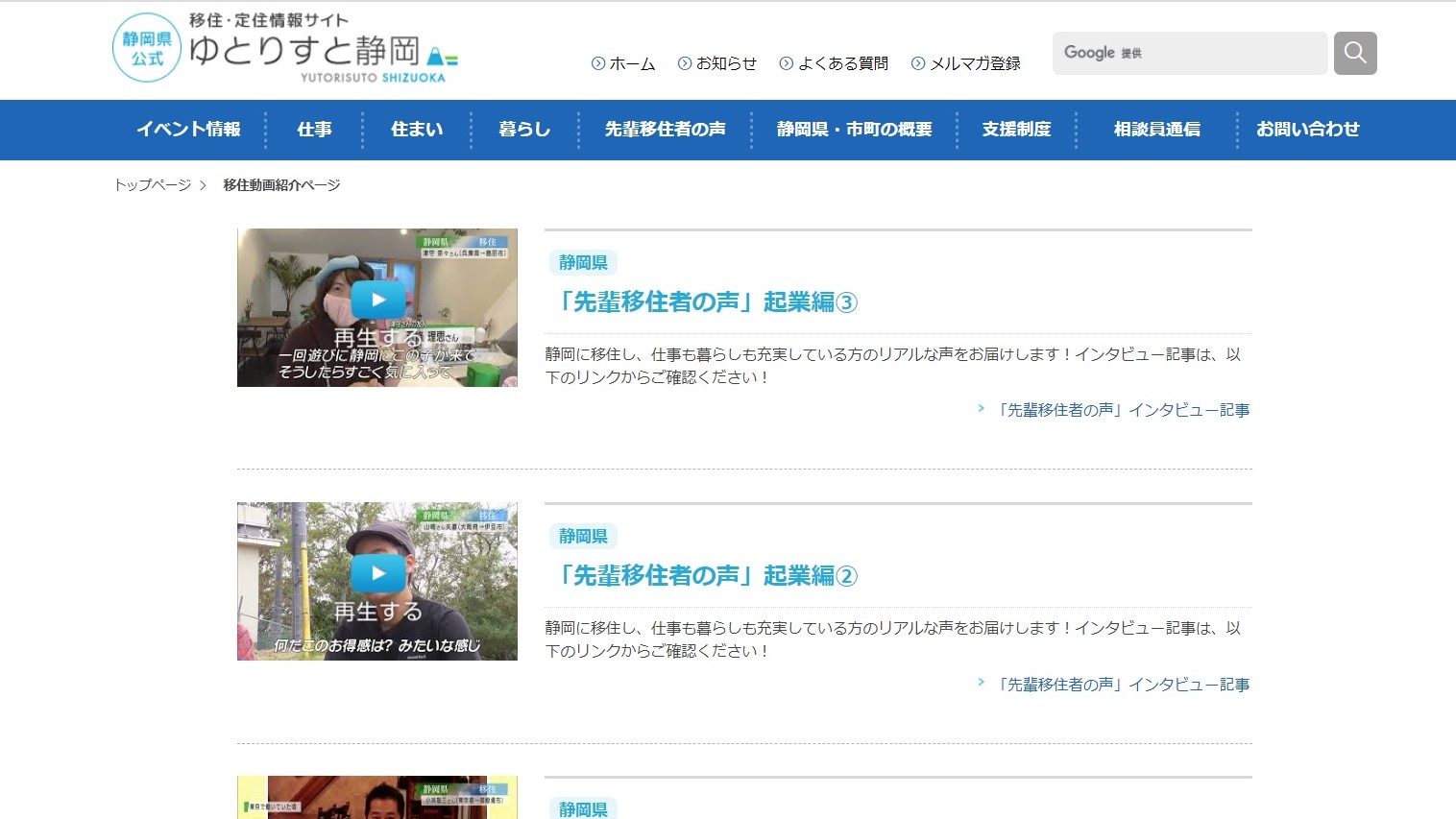Open the インタビュー記事 link under 起業編②
Image resolution: width=1456 pixels, height=819 pixels.
[x=1122, y=685]
